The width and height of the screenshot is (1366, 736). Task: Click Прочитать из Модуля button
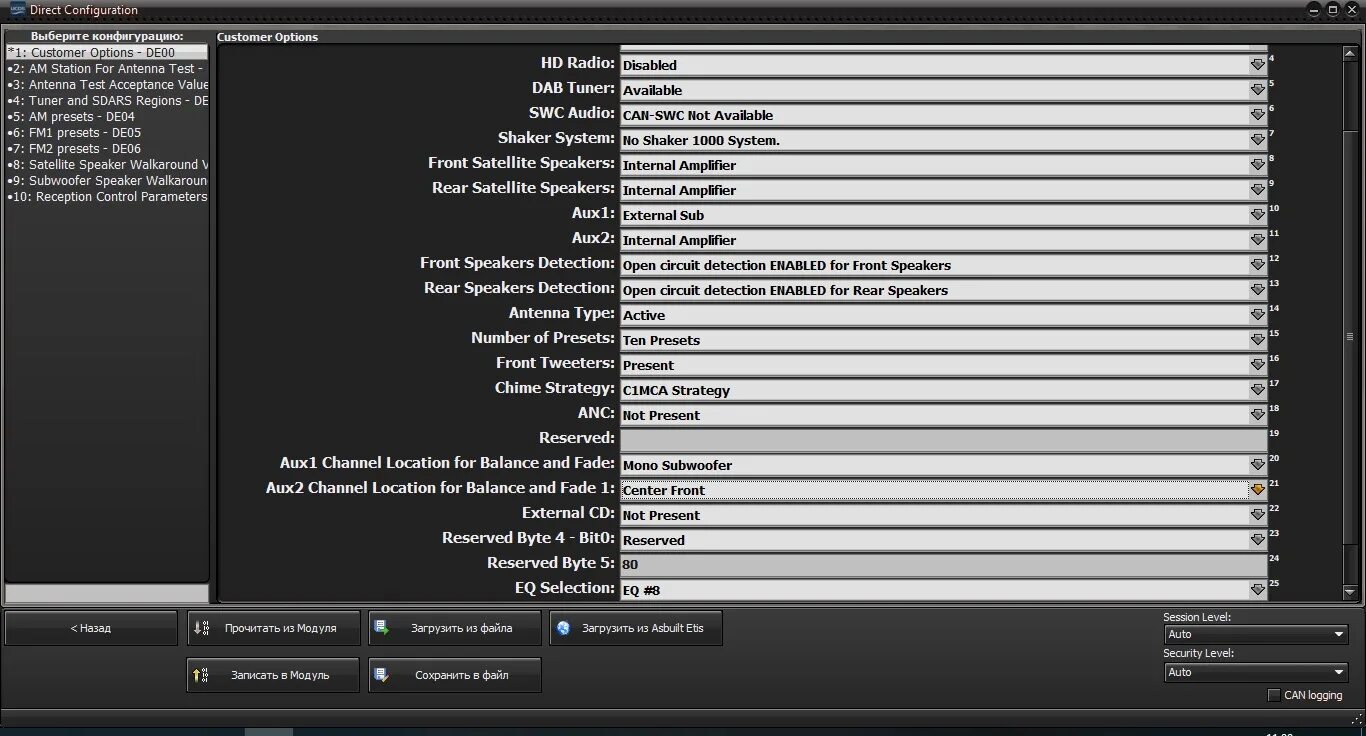tap(273, 628)
